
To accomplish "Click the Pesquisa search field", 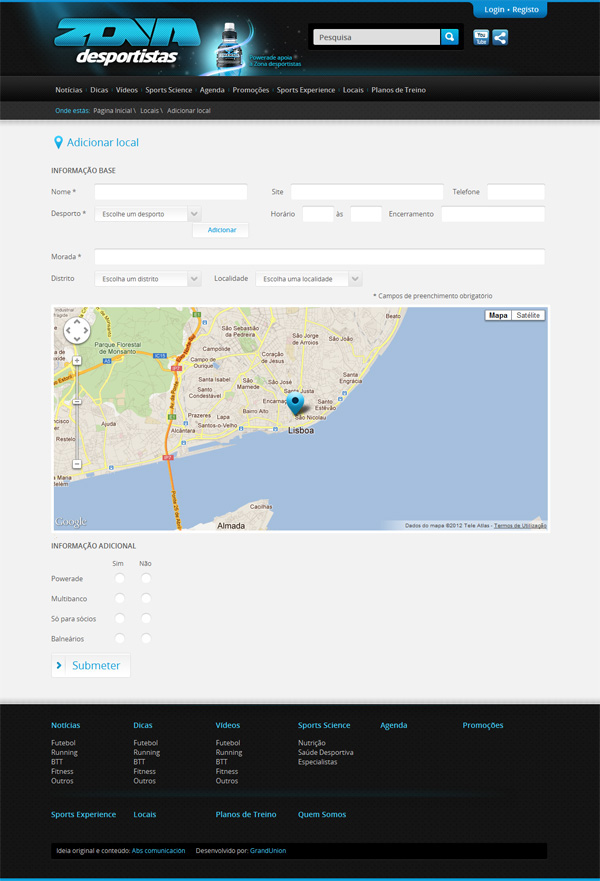I will pos(376,37).
